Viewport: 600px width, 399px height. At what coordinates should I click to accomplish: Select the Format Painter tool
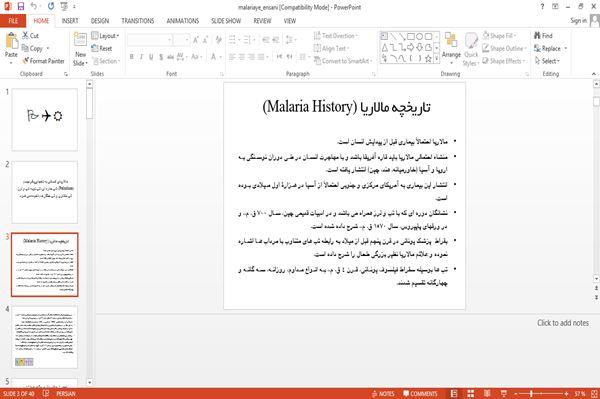43,61
